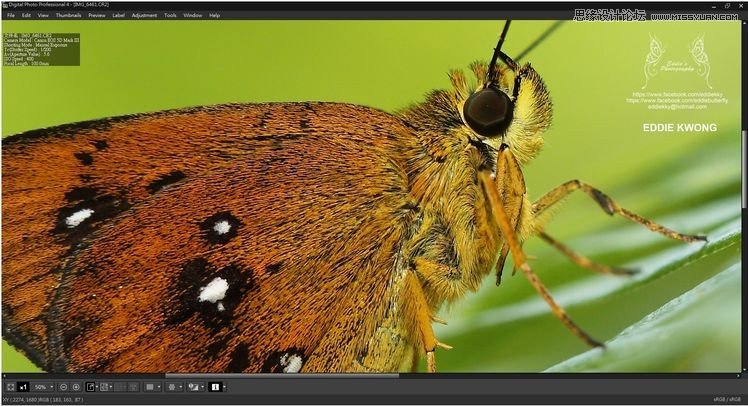748x406 pixels.
Task: Click the highlight/shadow warning icon
Action: click(192, 386)
